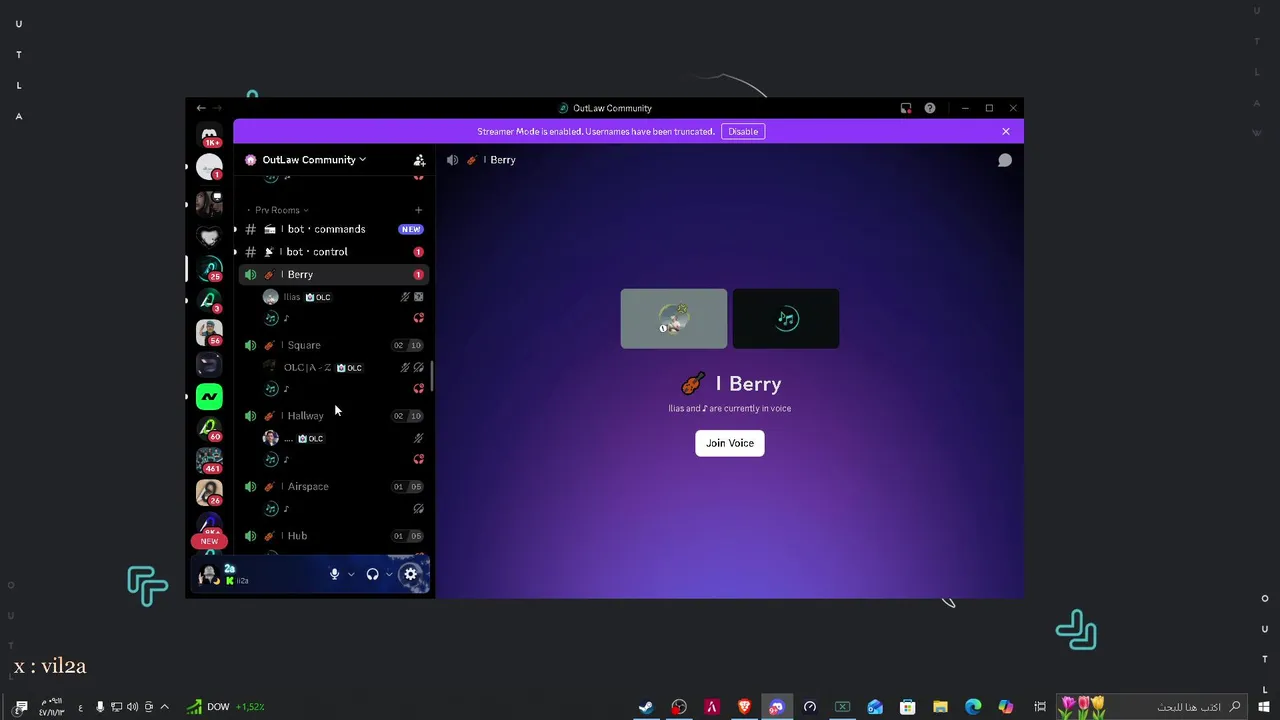Open Steam from the taskbar
The image size is (1280, 720).
(x=646, y=707)
